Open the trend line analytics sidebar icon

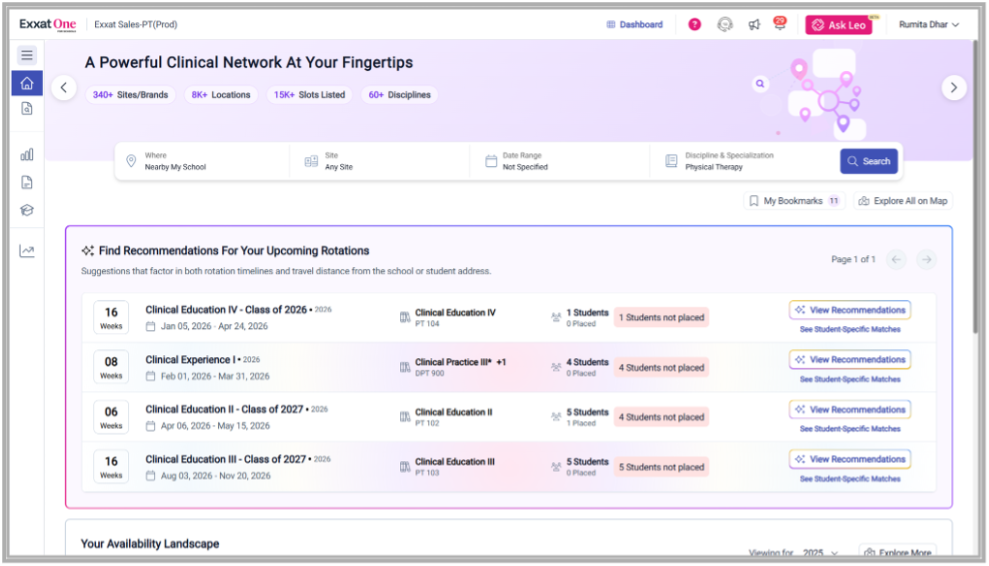[x=27, y=251]
